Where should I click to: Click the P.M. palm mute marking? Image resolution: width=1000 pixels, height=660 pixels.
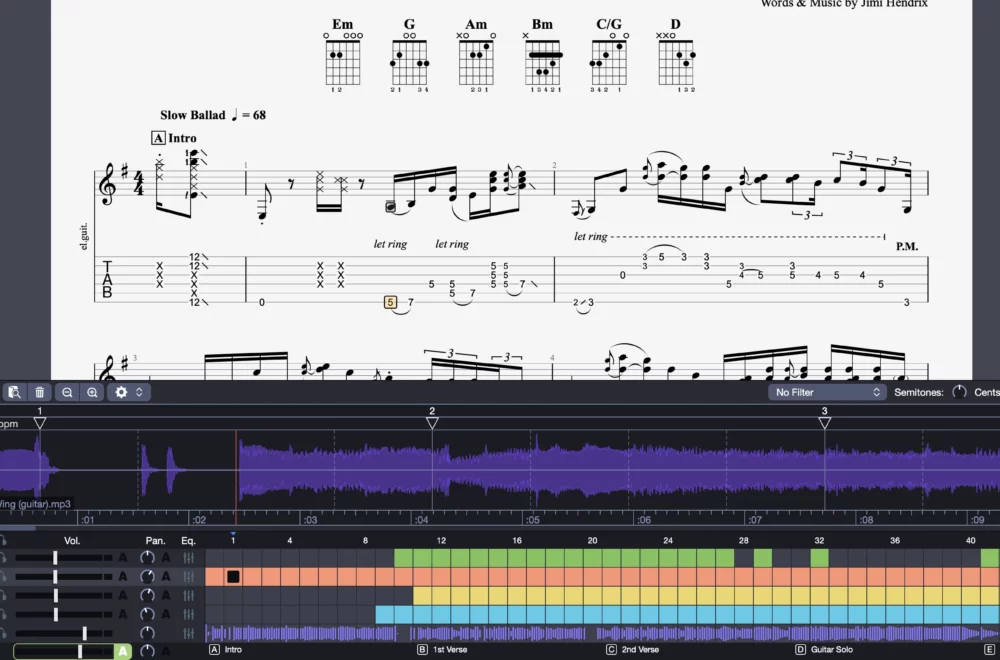coord(907,247)
